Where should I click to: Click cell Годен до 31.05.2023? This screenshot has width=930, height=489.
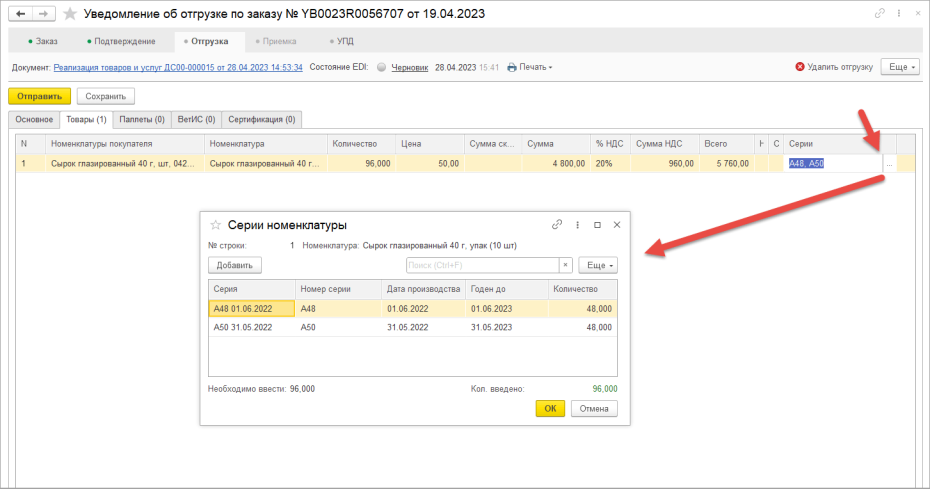(x=507, y=327)
